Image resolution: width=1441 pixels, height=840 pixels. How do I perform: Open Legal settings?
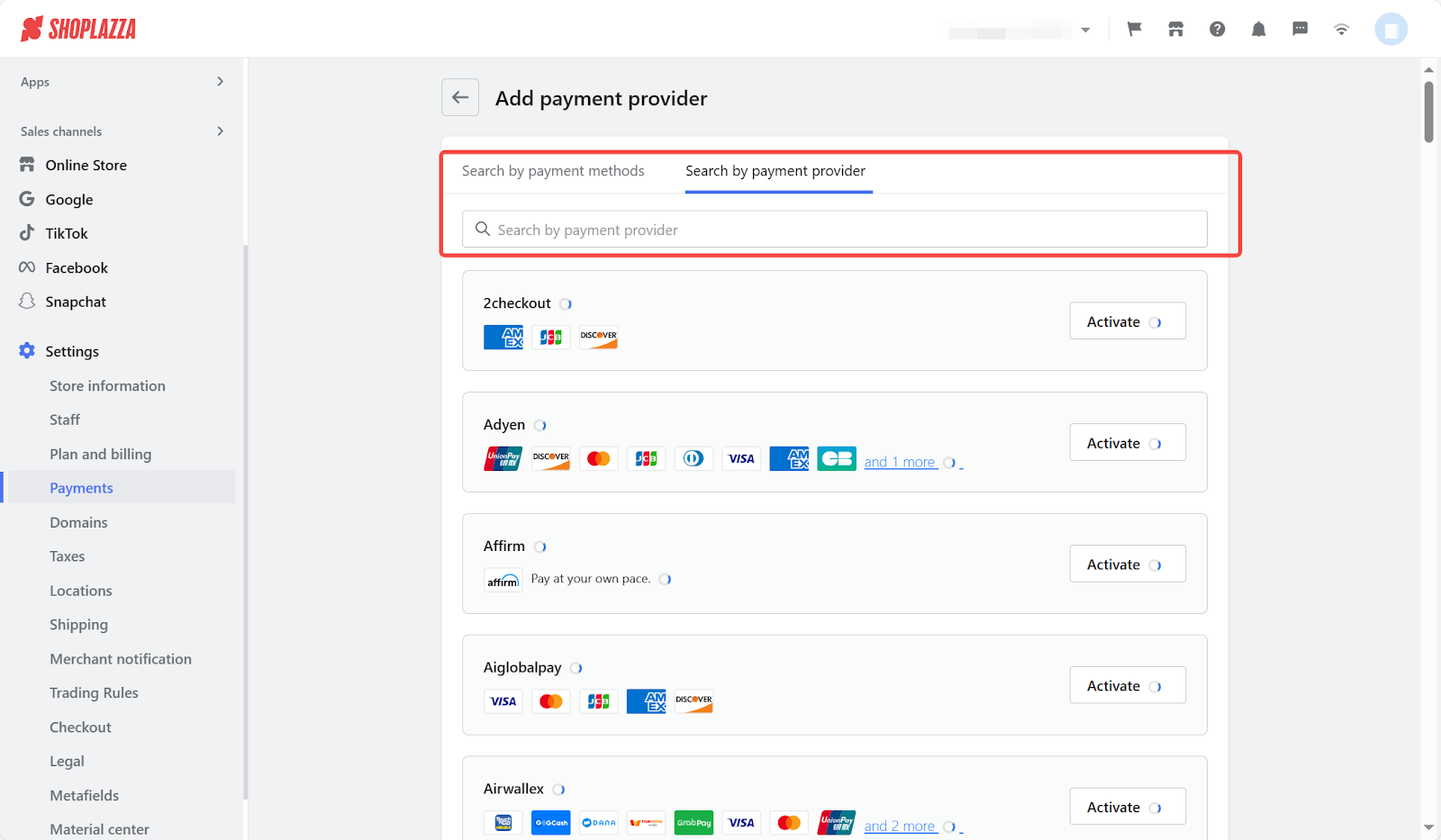pyautogui.click(x=67, y=762)
